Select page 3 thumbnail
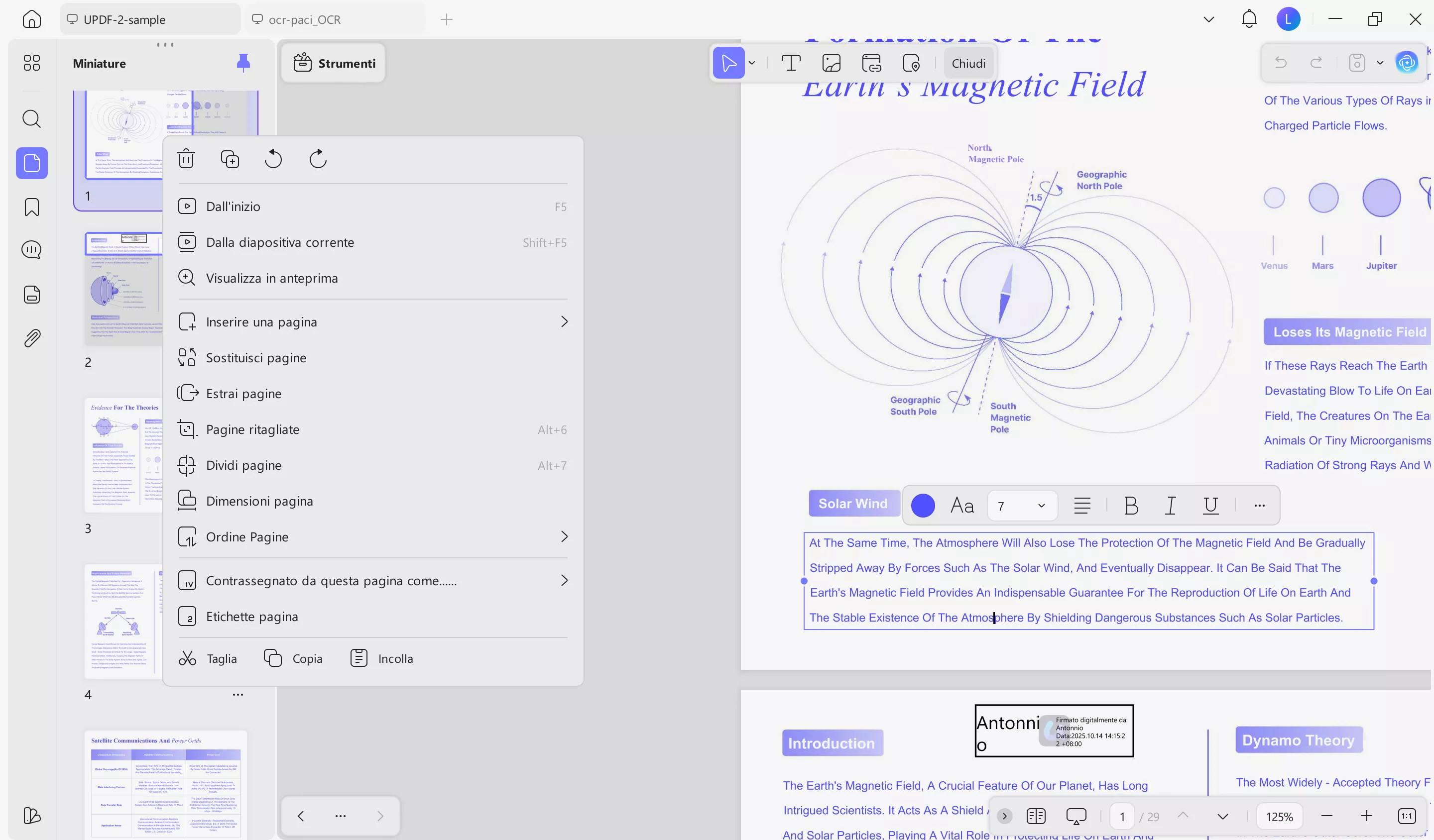1434x840 pixels. [x=124, y=455]
